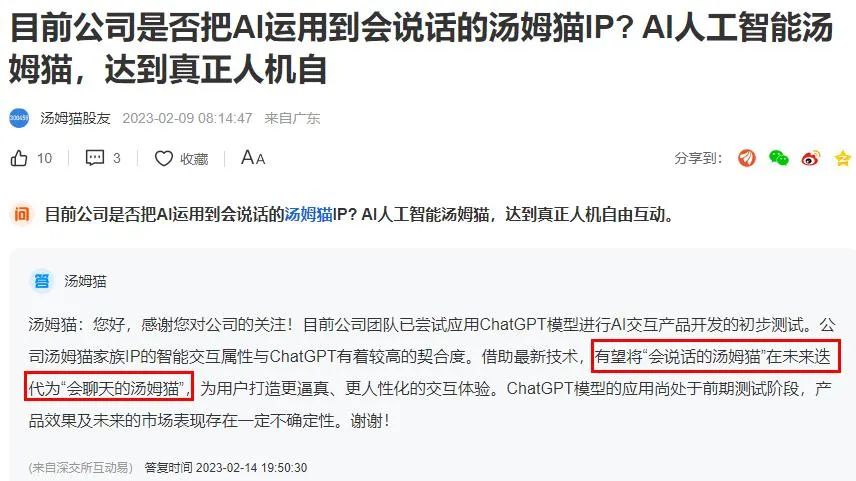Toggle the heart 收藏 favorite icon
This screenshot has height=481, width=856.
(x=163, y=158)
